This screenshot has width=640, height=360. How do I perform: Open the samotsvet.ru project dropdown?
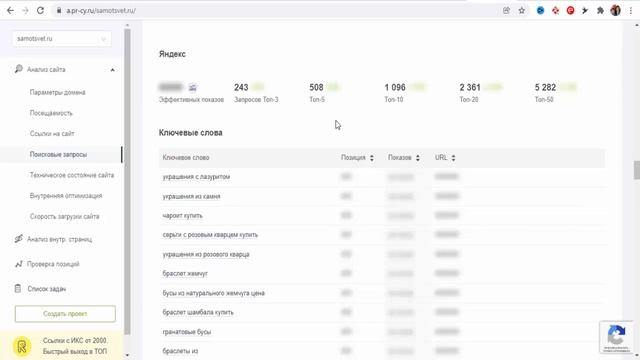(62, 39)
